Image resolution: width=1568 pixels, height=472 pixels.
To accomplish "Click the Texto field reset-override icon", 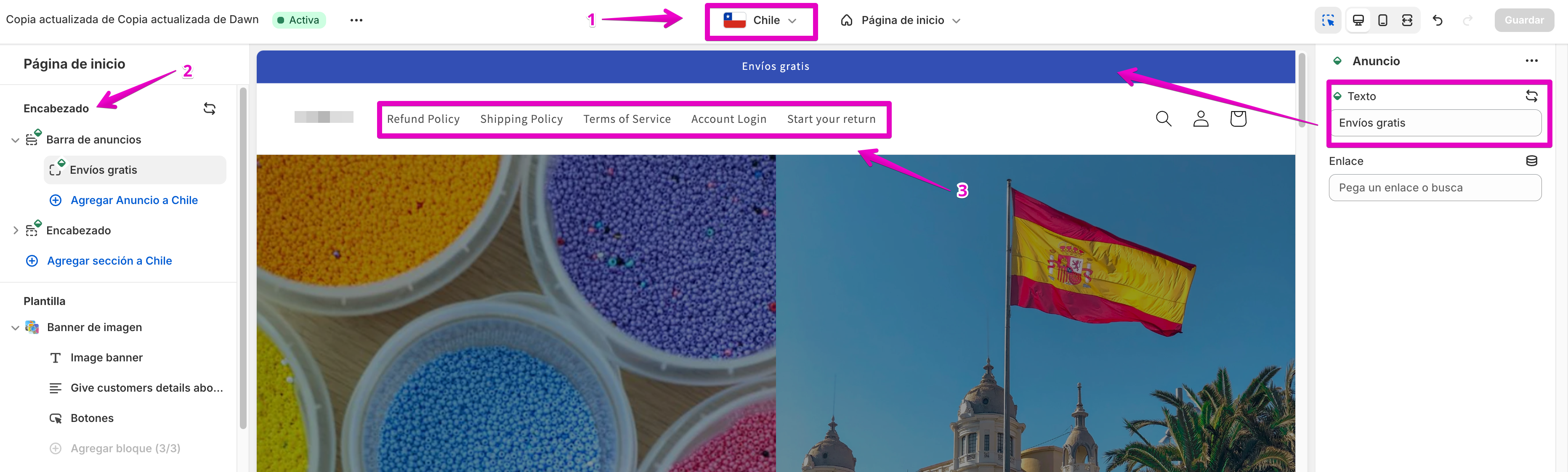I will pyautogui.click(x=1531, y=96).
